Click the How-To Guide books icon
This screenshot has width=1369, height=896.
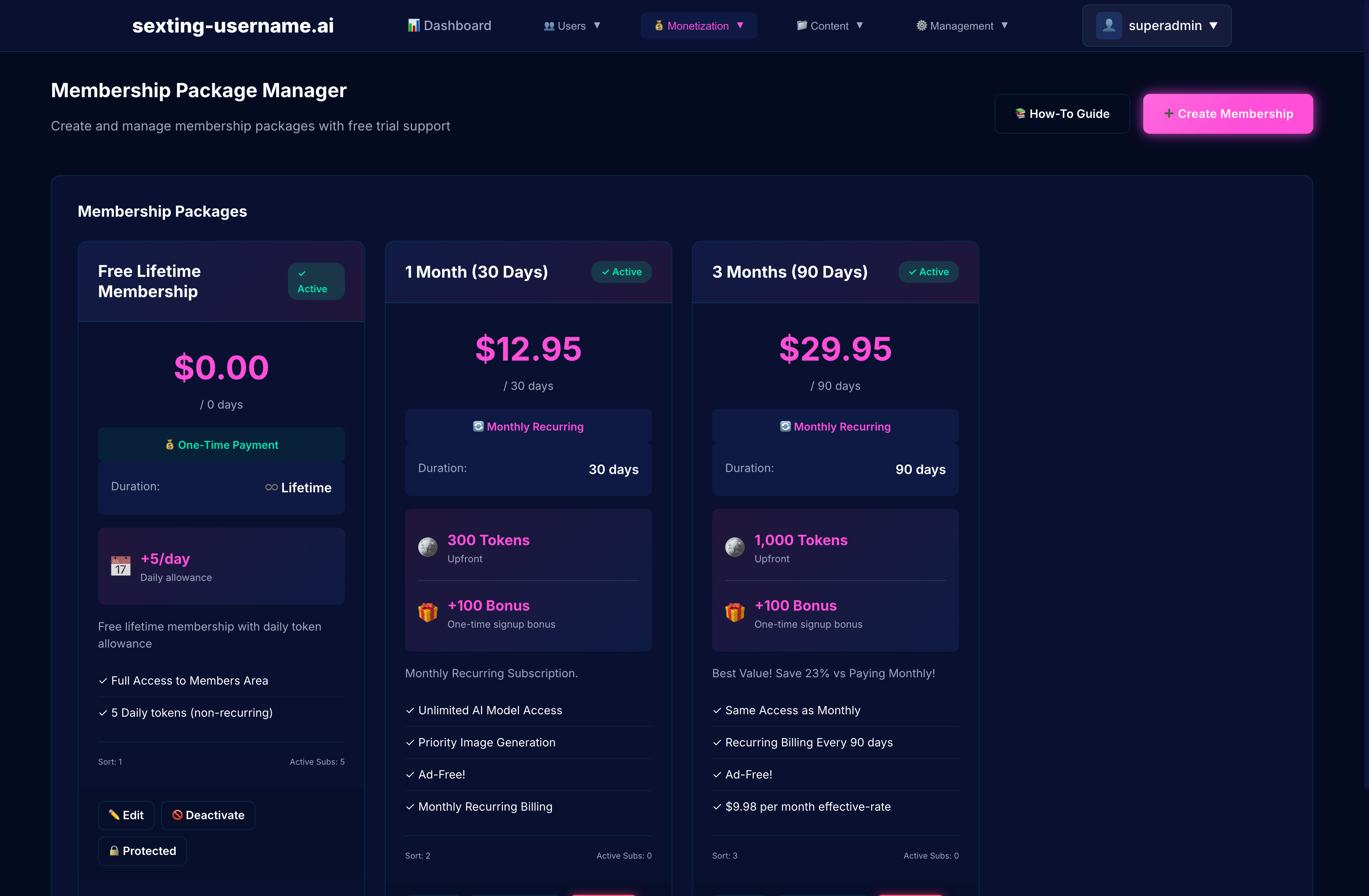click(x=1020, y=113)
